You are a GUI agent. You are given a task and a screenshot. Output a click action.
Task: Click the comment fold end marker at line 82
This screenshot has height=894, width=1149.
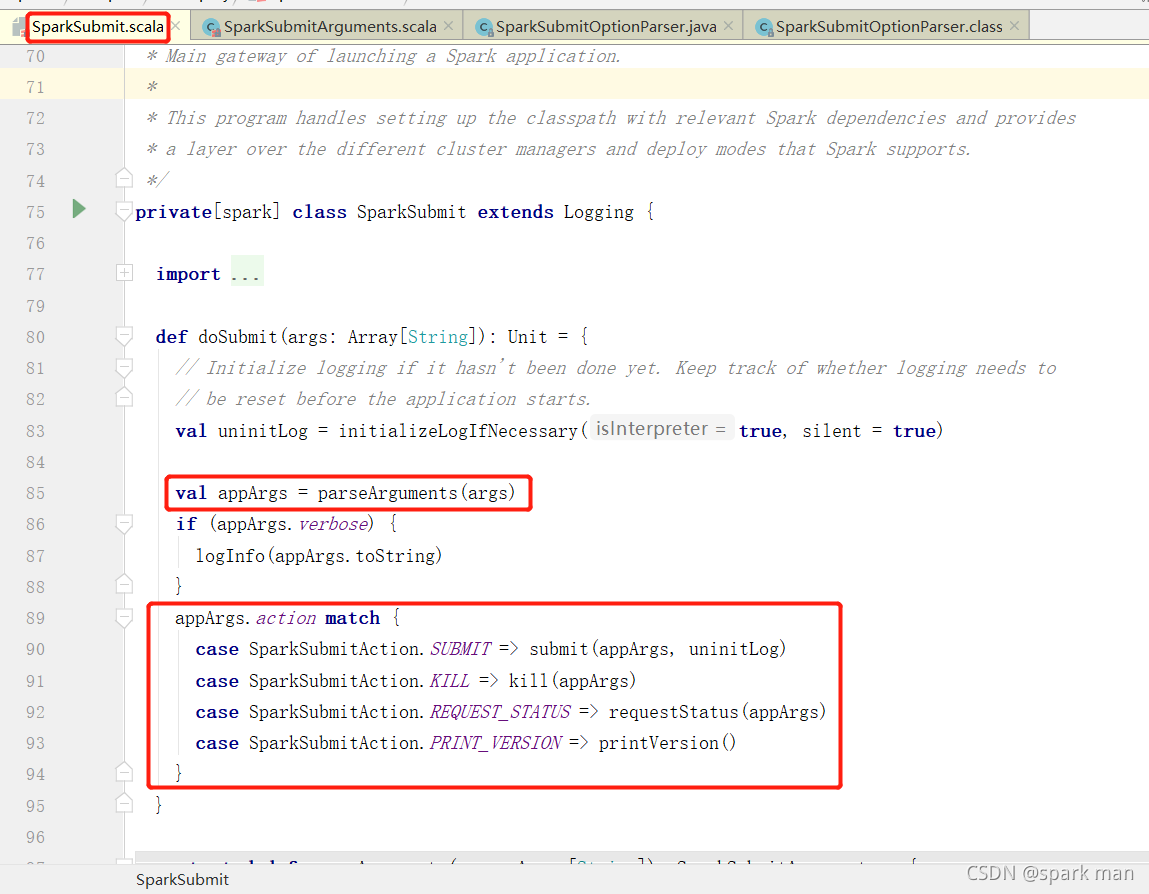[125, 398]
